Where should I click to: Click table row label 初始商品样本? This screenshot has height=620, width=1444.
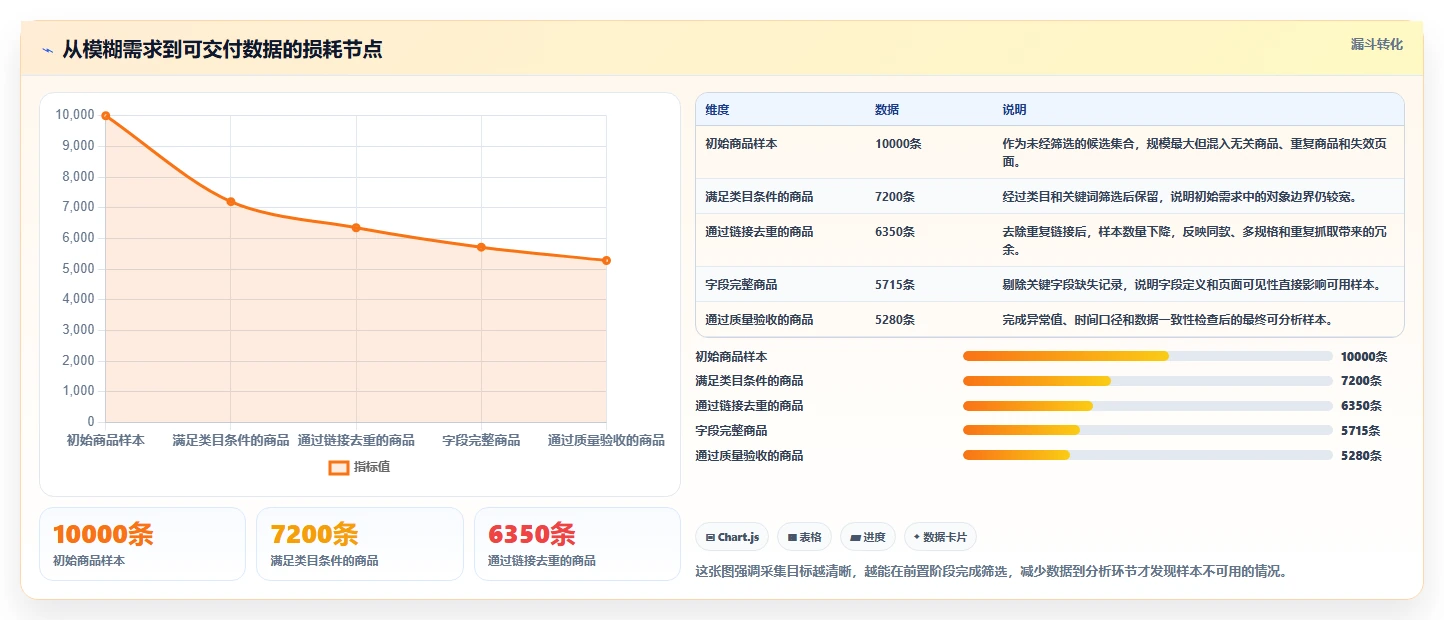[x=741, y=144]
